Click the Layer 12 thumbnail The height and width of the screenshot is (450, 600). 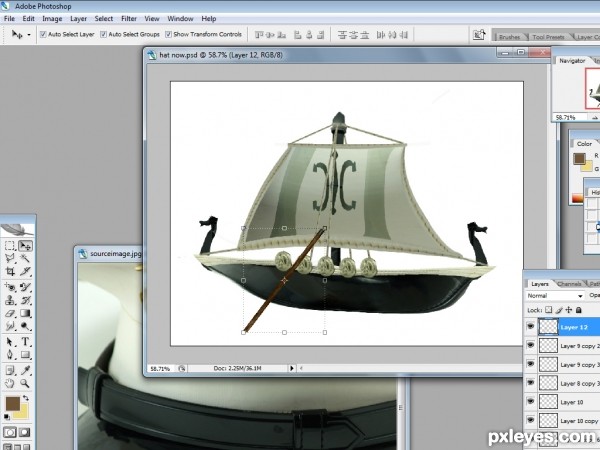point(548,327)
